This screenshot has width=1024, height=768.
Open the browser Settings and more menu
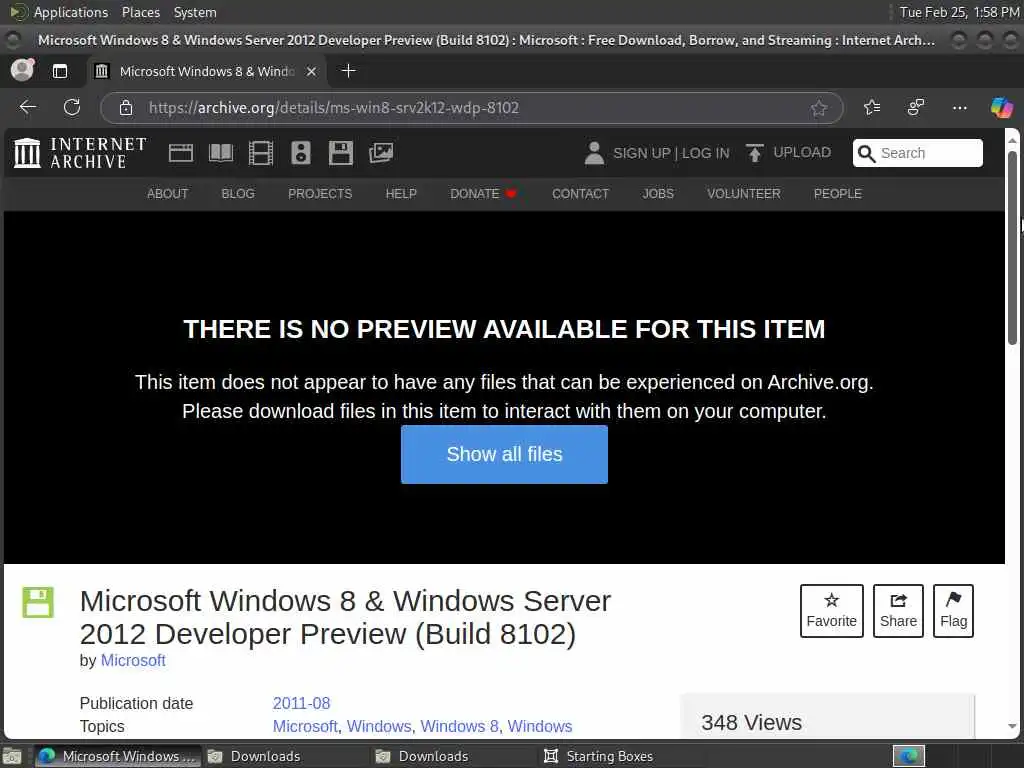[x=959, y=107]
